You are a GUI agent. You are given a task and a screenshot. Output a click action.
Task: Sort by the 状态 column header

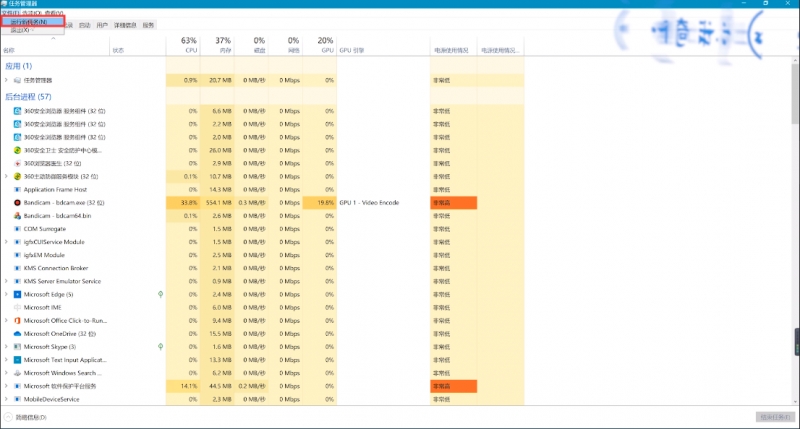pos(138,45)
